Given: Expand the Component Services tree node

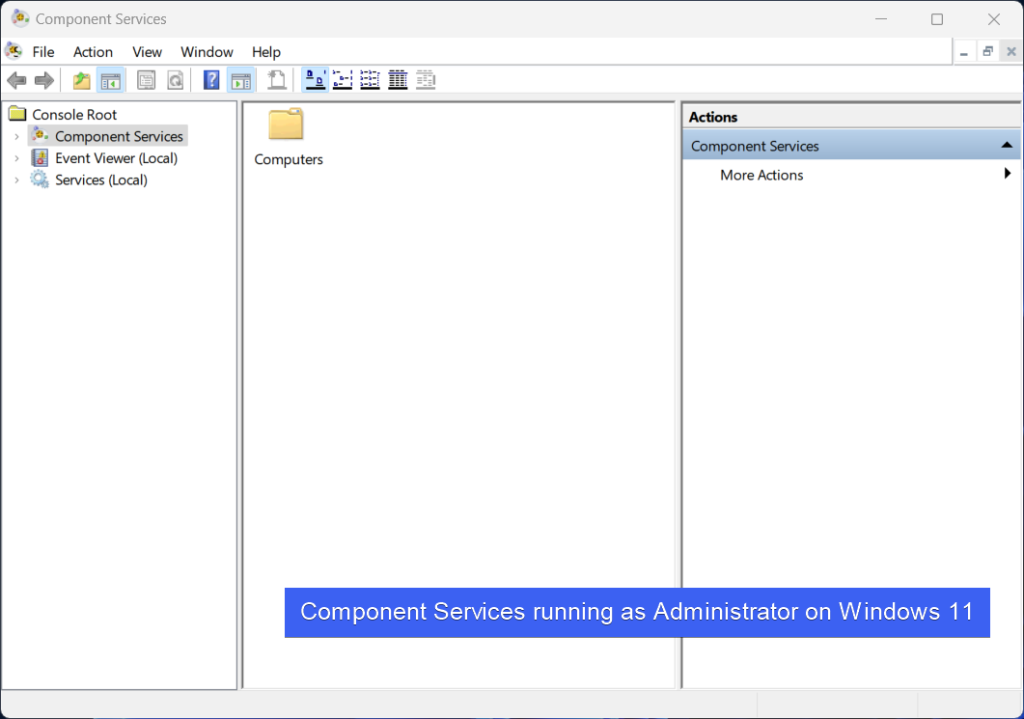Looking at the screenshot, I should click(17, 136).
